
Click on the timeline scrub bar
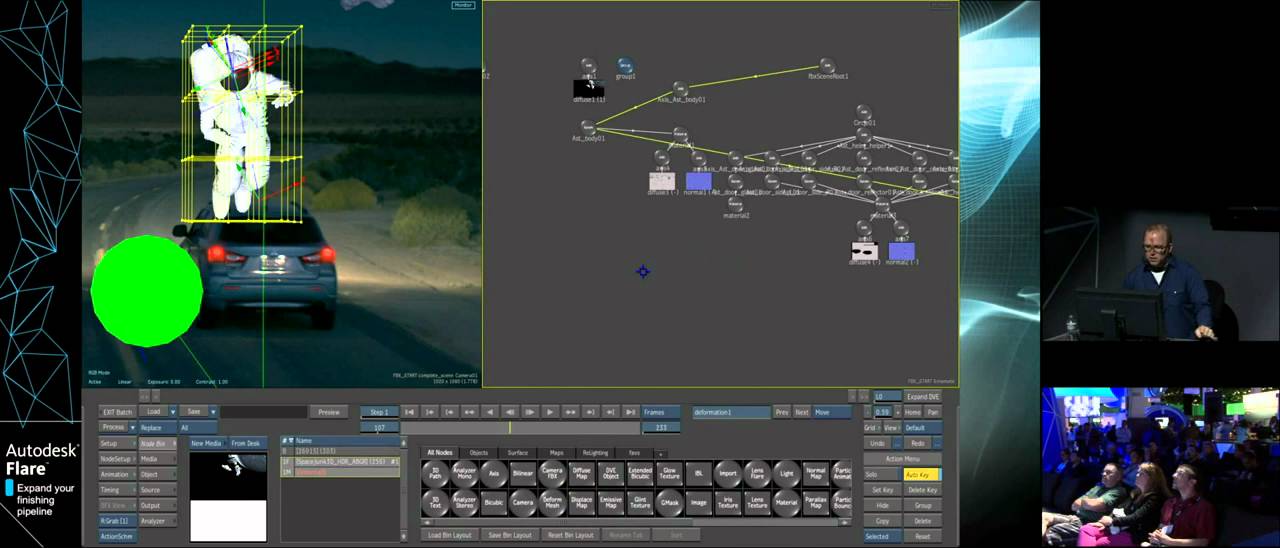520,427
